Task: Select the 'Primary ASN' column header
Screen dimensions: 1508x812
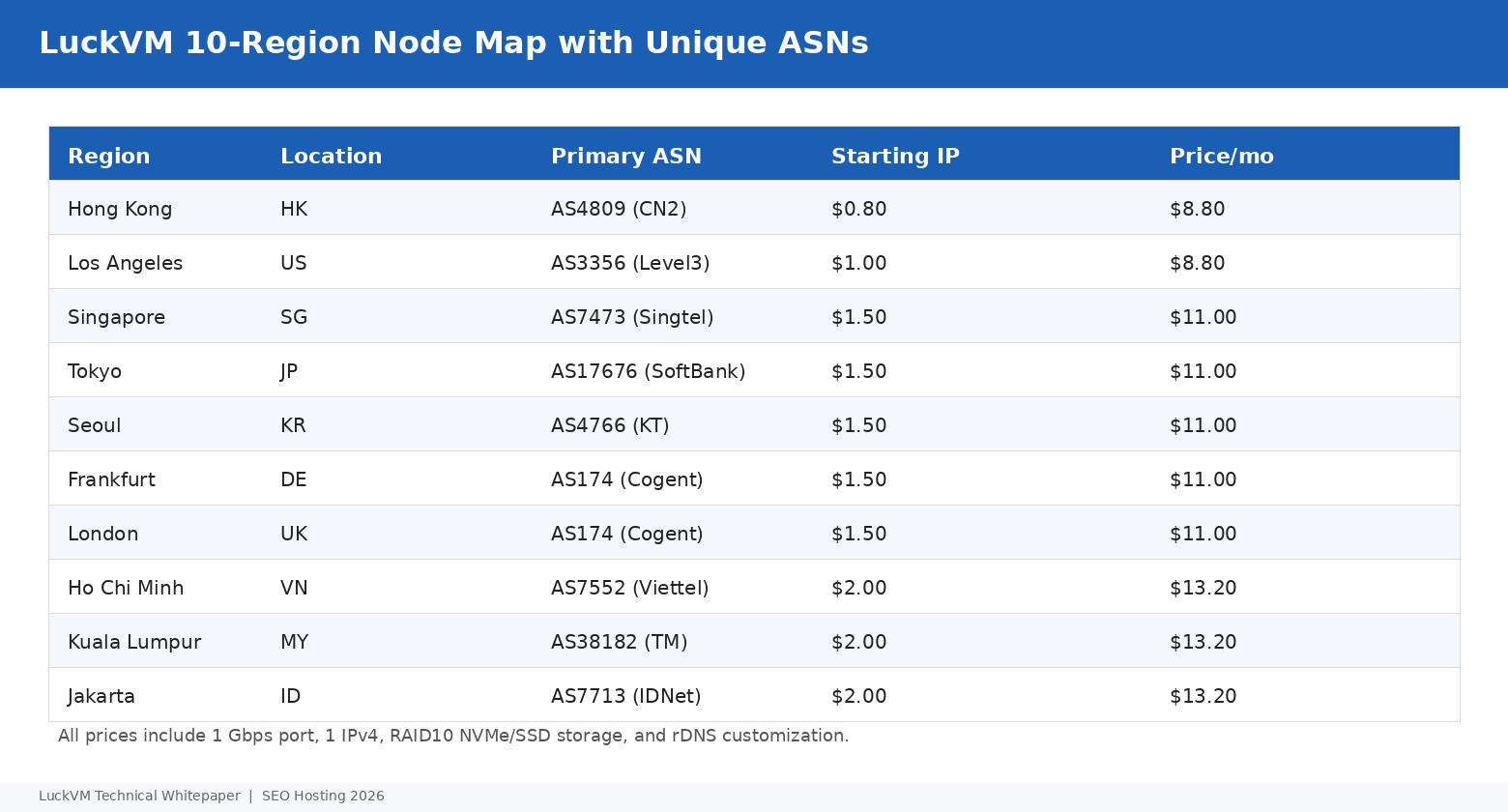Action: tap(626, 157)
